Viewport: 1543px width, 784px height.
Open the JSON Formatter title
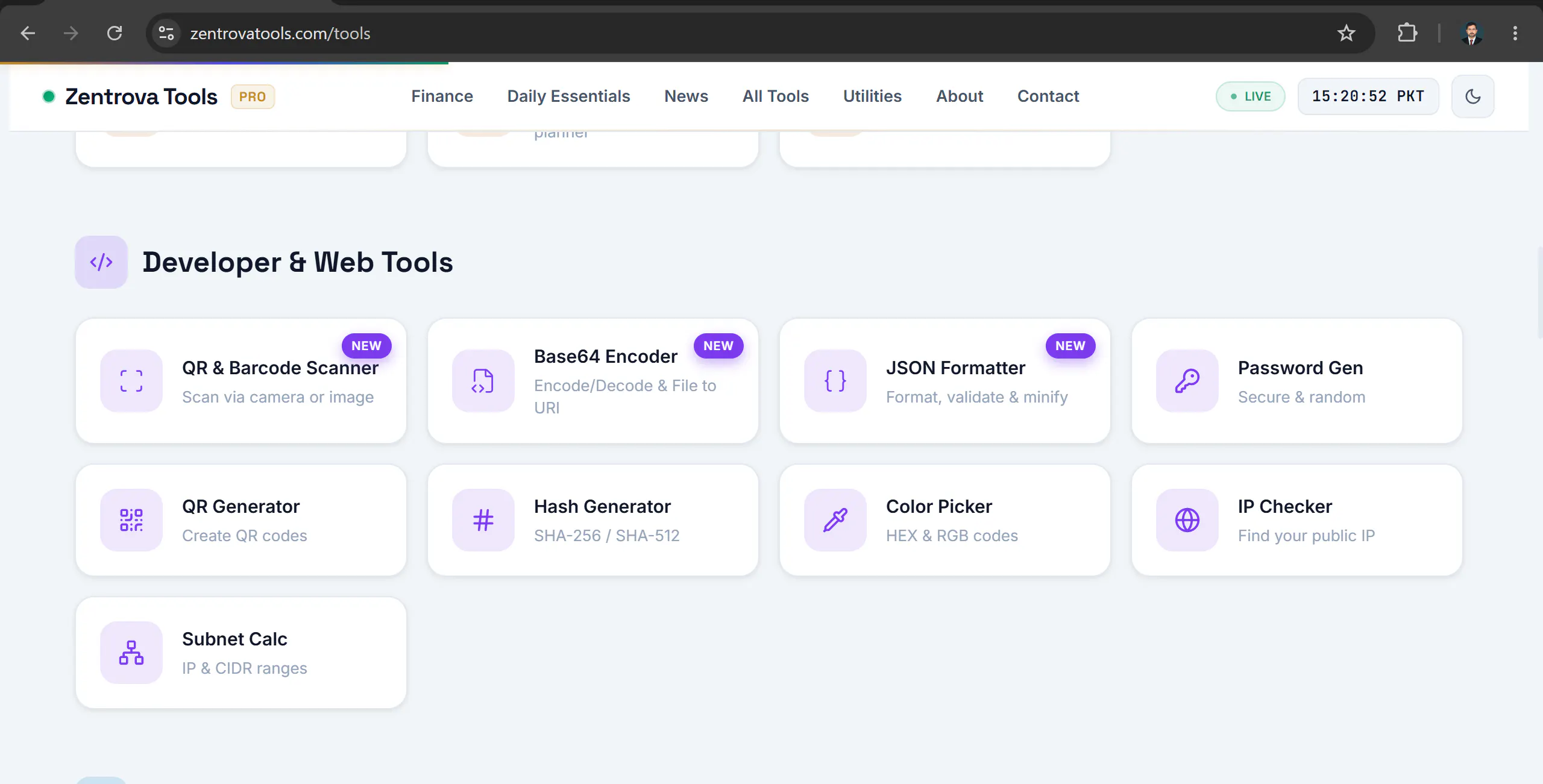(x=955, y=368)
